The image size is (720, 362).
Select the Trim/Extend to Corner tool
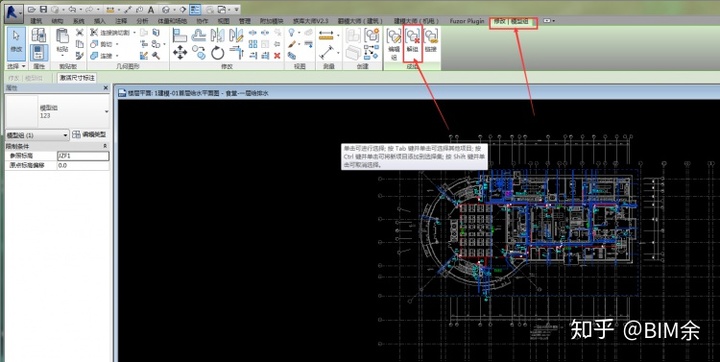236,52
